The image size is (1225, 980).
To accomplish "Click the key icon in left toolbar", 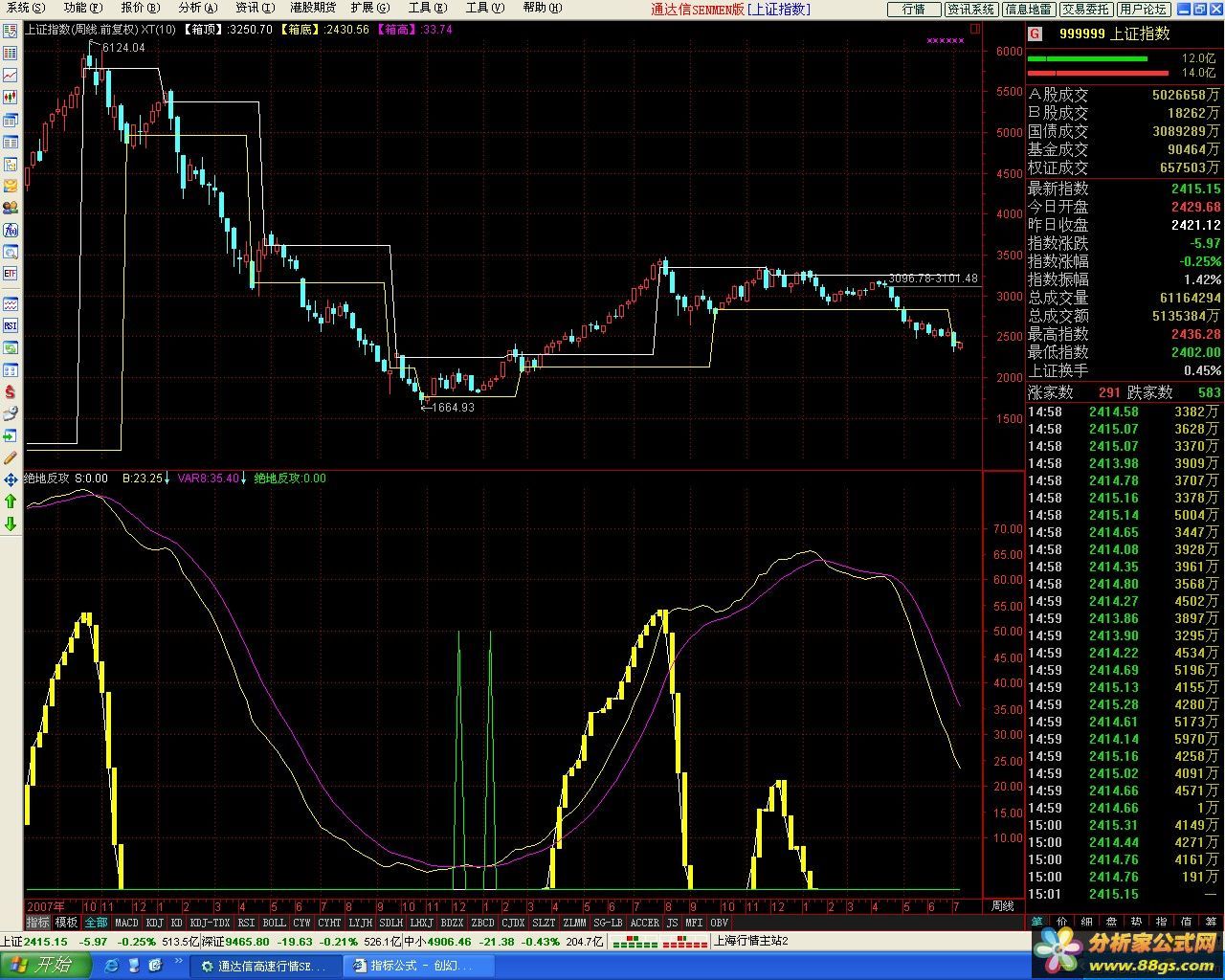I will (x=11, y=412).
